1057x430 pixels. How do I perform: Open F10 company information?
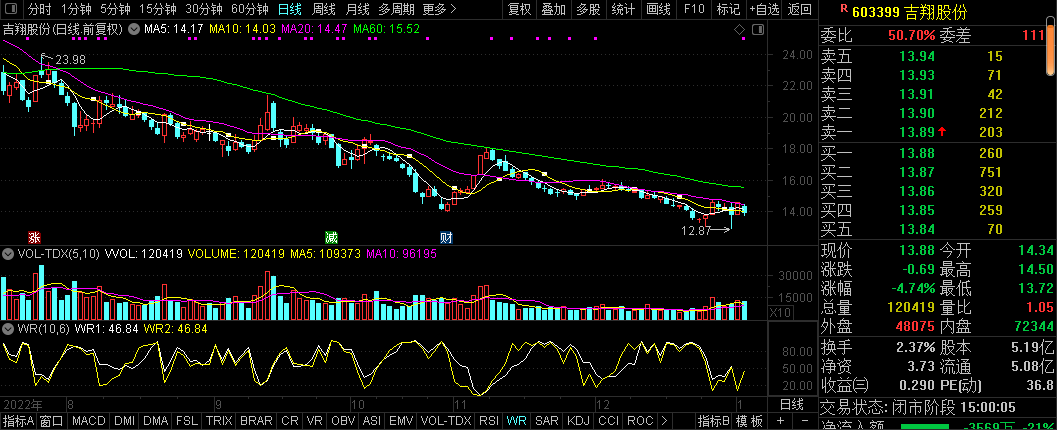coord(694,10)
